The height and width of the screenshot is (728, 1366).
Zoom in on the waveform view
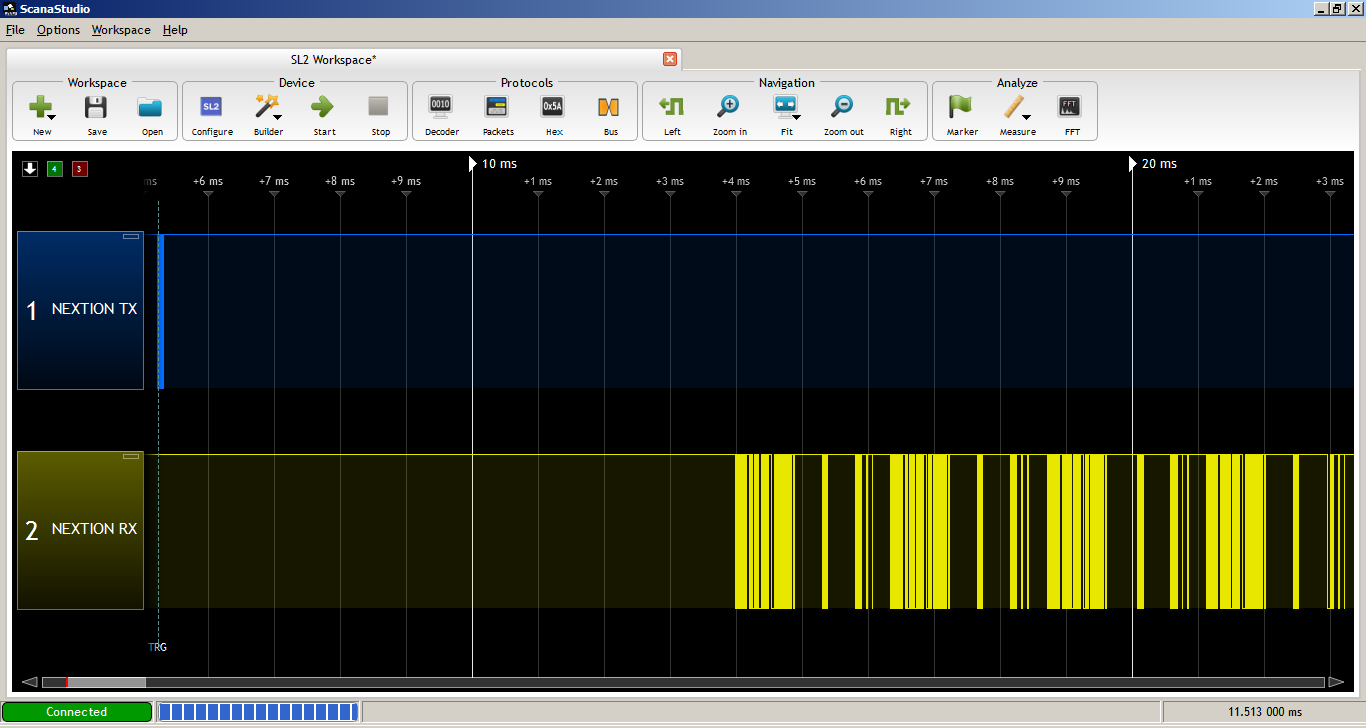point(729,105)
